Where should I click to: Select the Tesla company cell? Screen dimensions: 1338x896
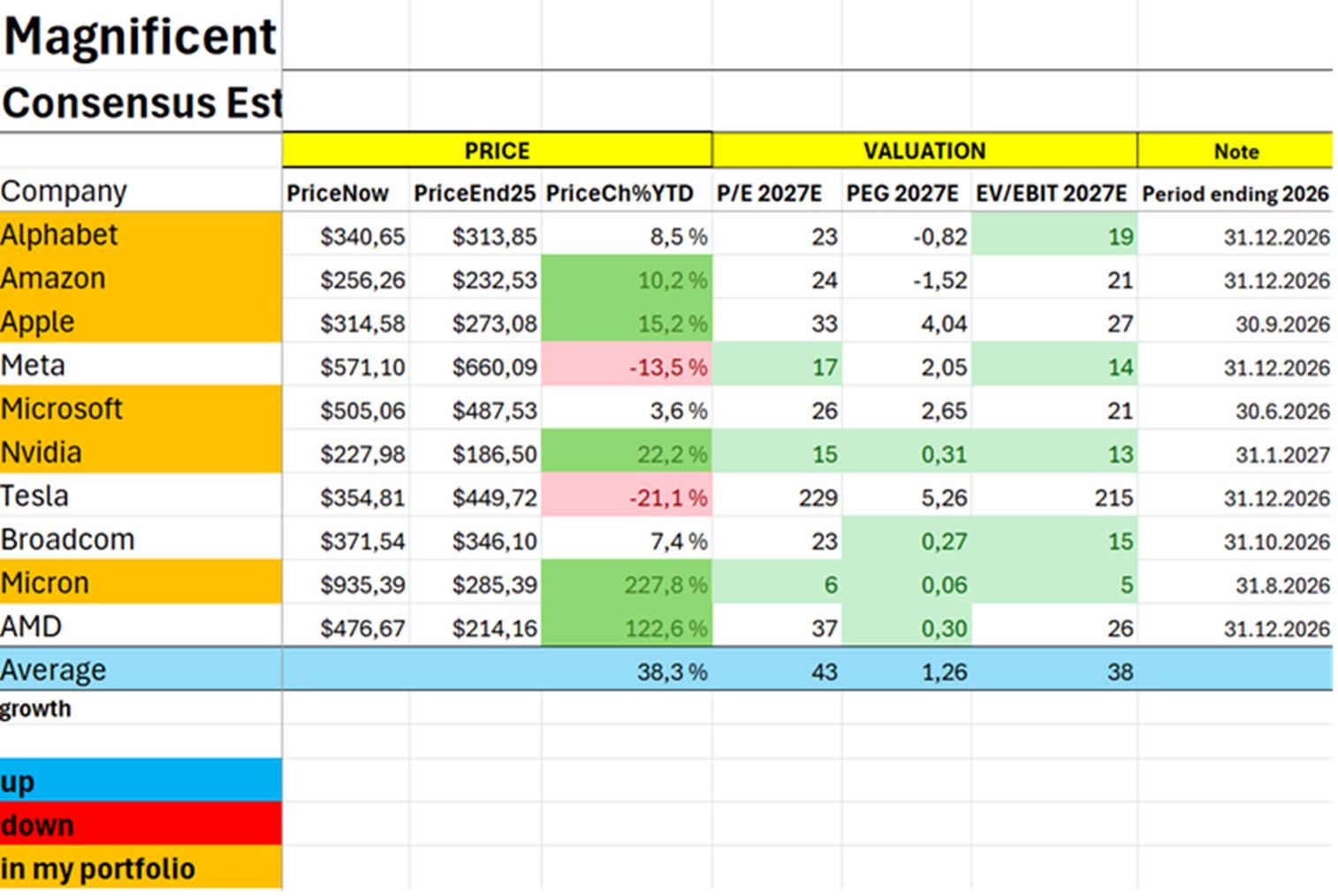141,495
